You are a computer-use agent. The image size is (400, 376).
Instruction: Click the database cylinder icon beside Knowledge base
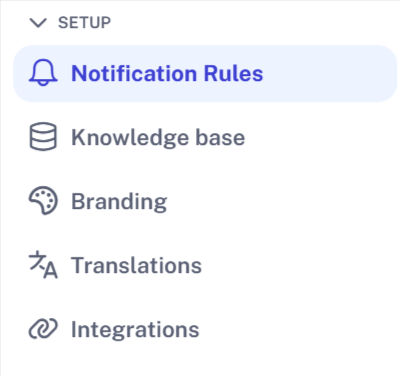coord(43,137)
